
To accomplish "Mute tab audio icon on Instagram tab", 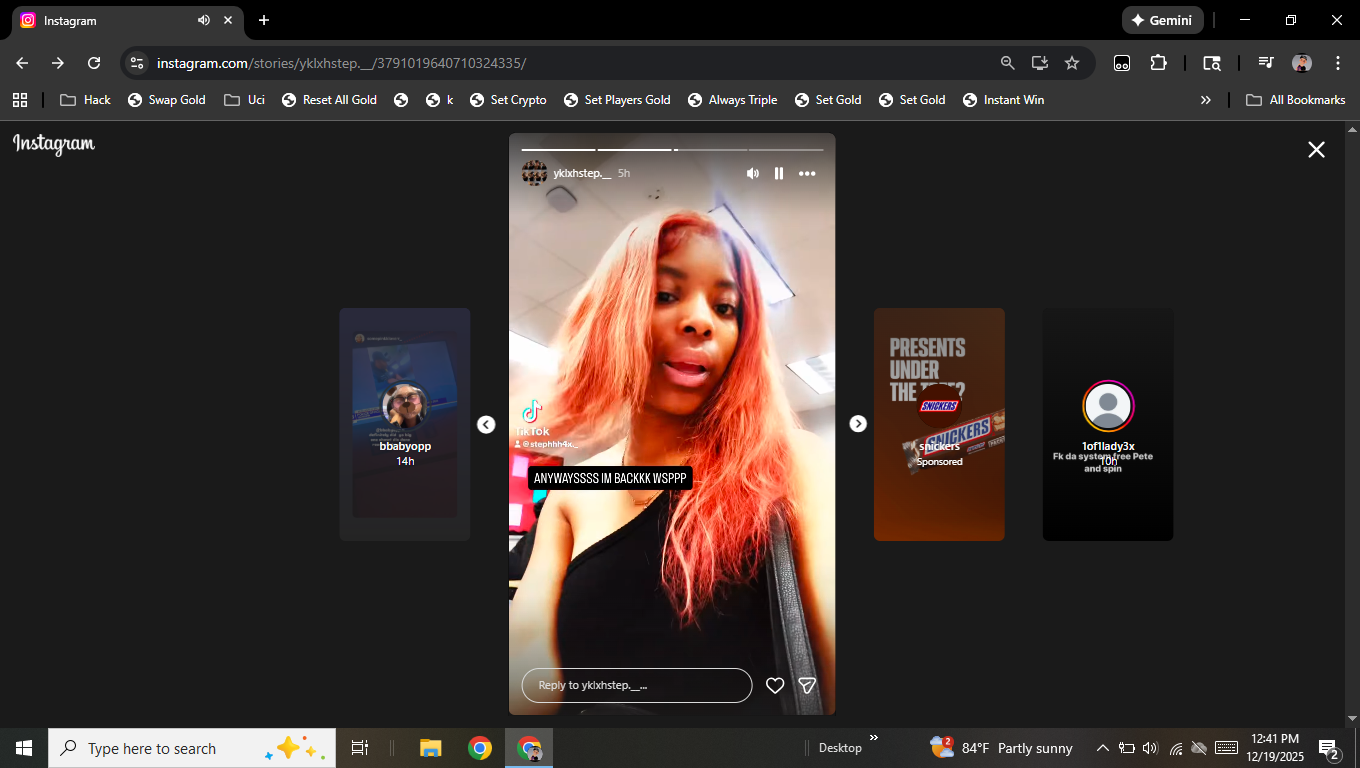I will [204, 20].
